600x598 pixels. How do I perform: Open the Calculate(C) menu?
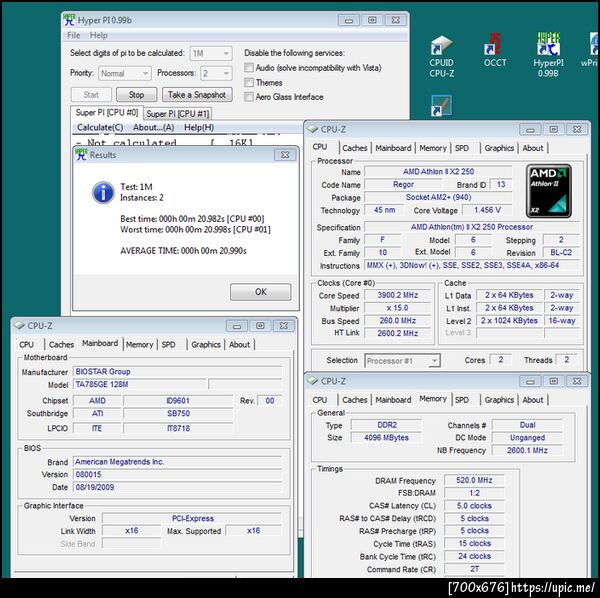click(100, 127)
